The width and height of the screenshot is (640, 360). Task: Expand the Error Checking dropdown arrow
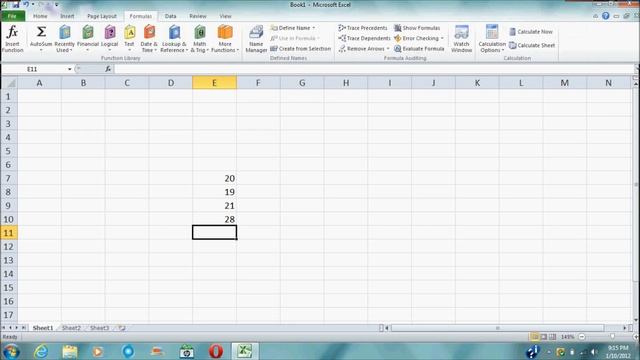click(x=442, y=38)
